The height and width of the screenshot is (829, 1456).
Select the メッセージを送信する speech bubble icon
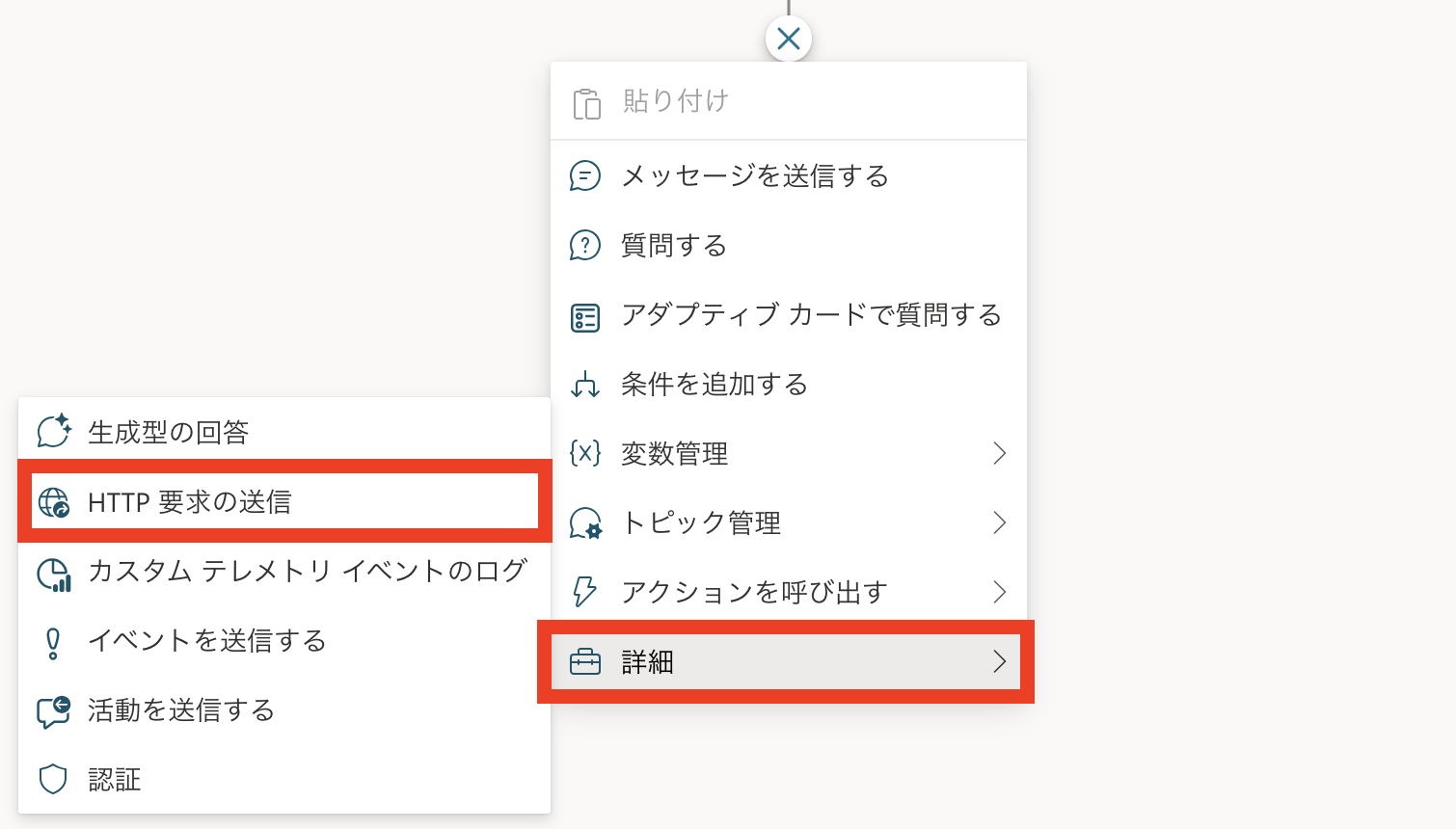(x=585, y=176)
